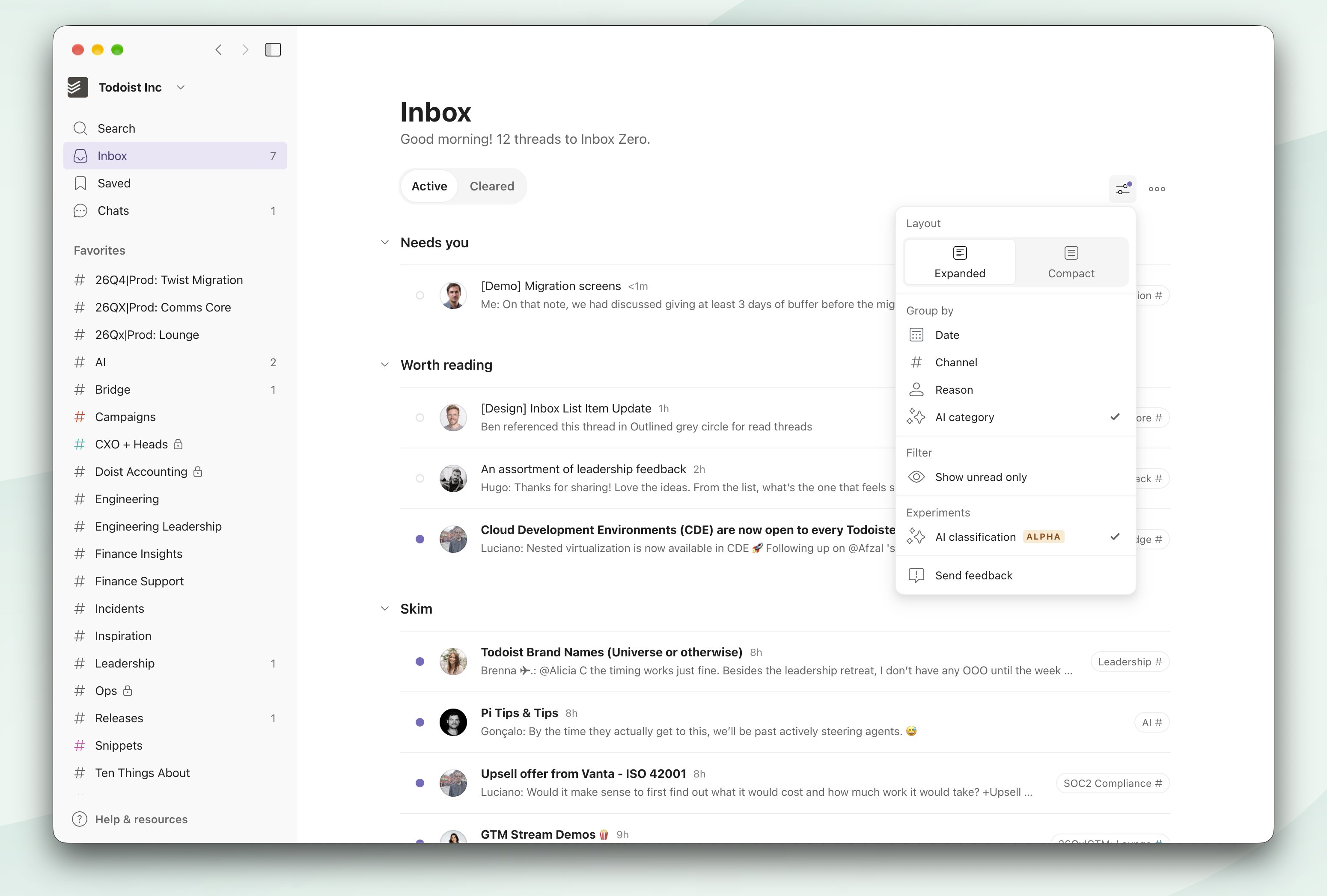Screen dimensions: 1327x896
Task: Group by Channel
Action: click(1015, 362)
